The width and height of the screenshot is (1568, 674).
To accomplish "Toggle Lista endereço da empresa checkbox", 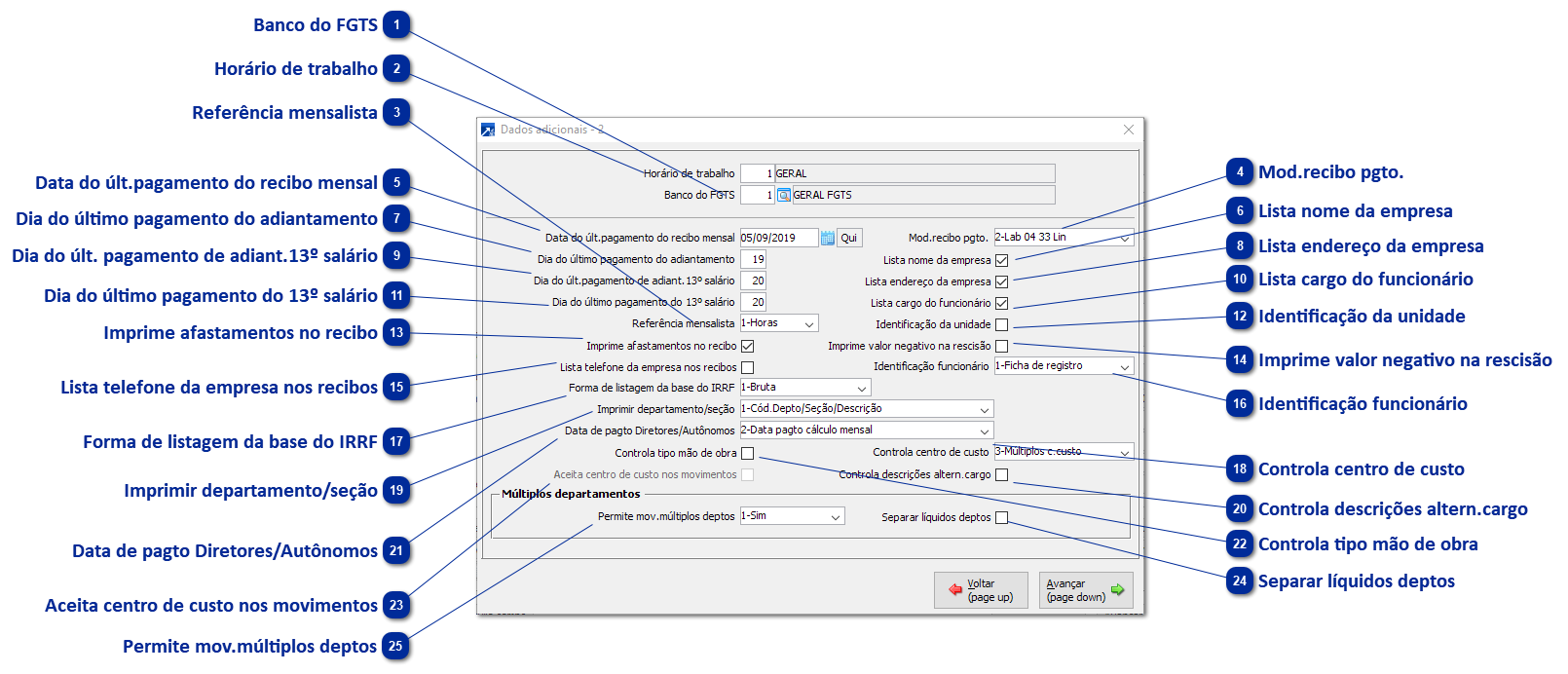I will point(1001,281).
